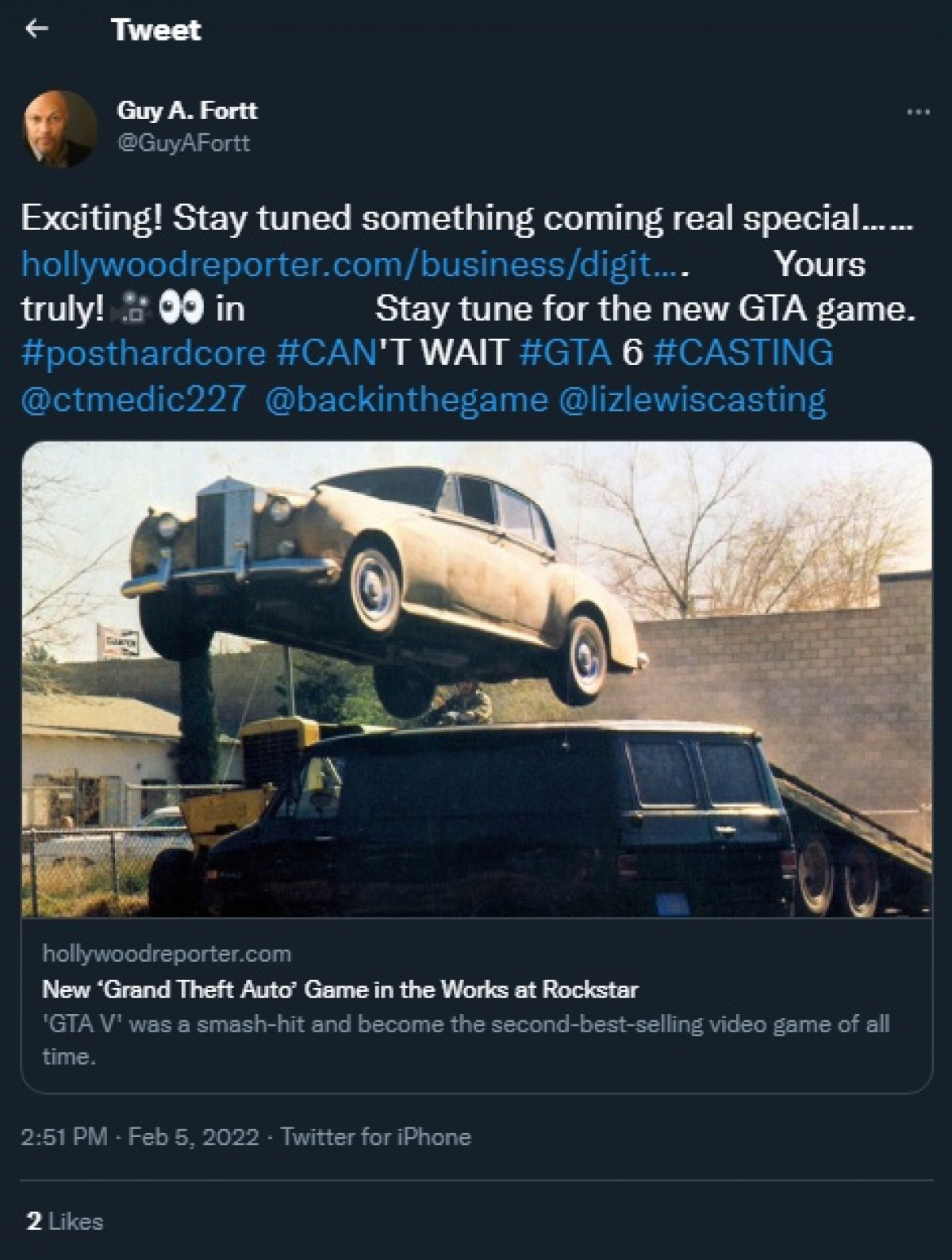Go back using the left arrow
Screen dimensions: 952x1260
[36, 29]
